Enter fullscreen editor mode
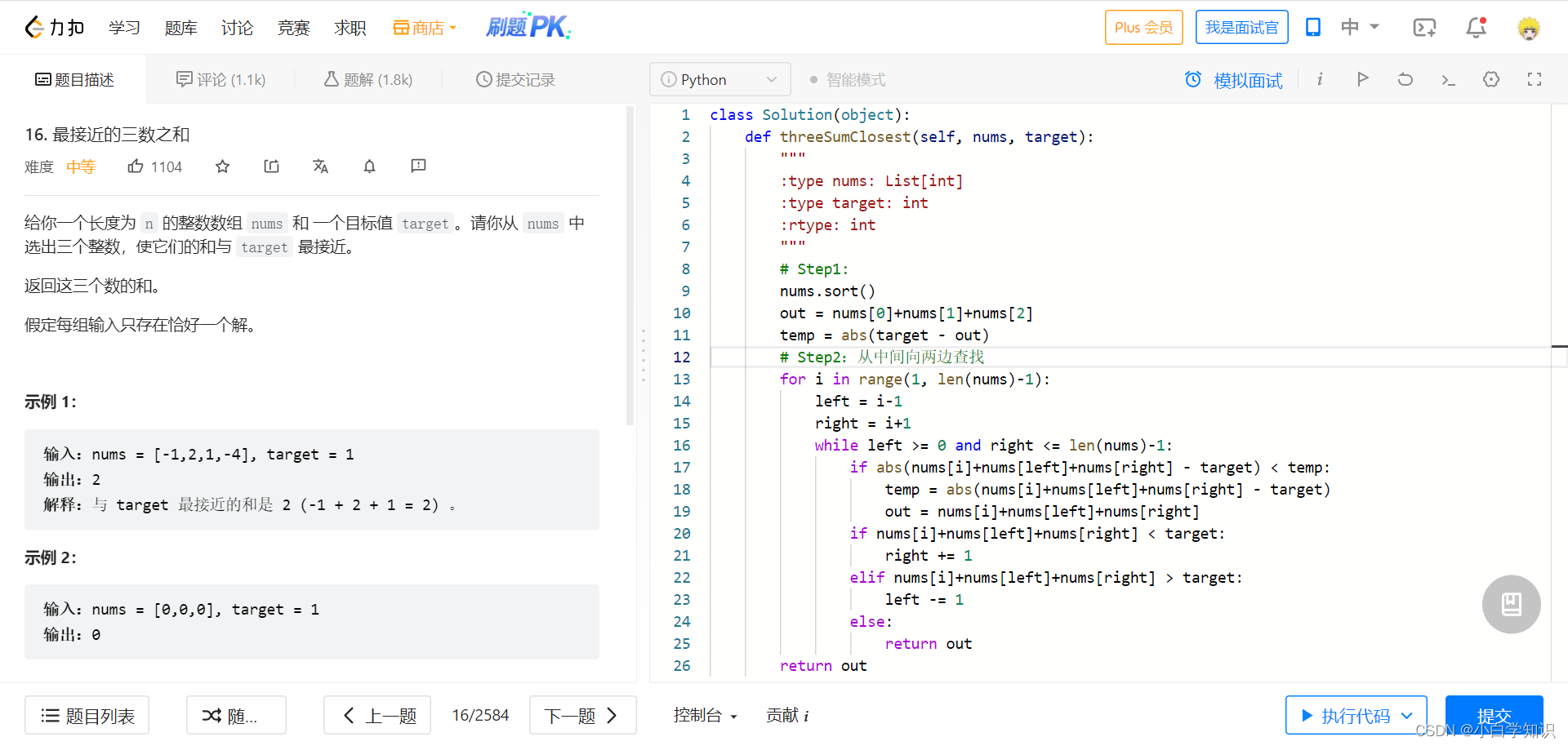 click(1535, 79)
